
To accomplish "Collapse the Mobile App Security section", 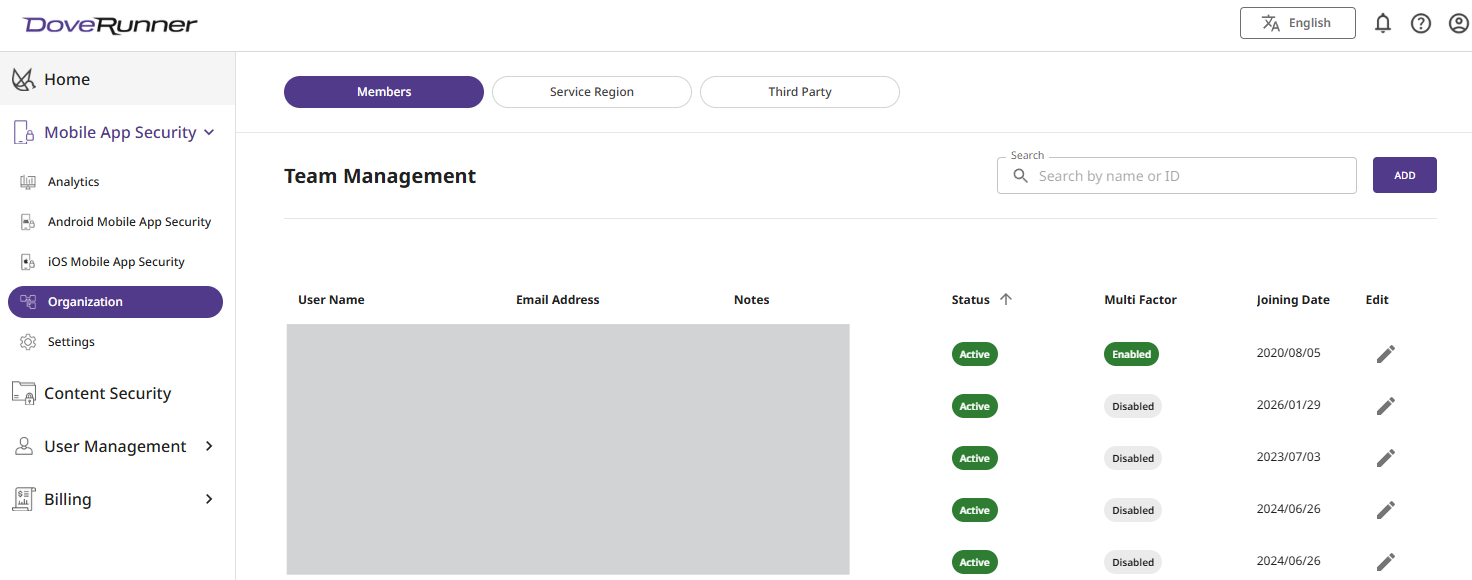I will tap(209, 132).
